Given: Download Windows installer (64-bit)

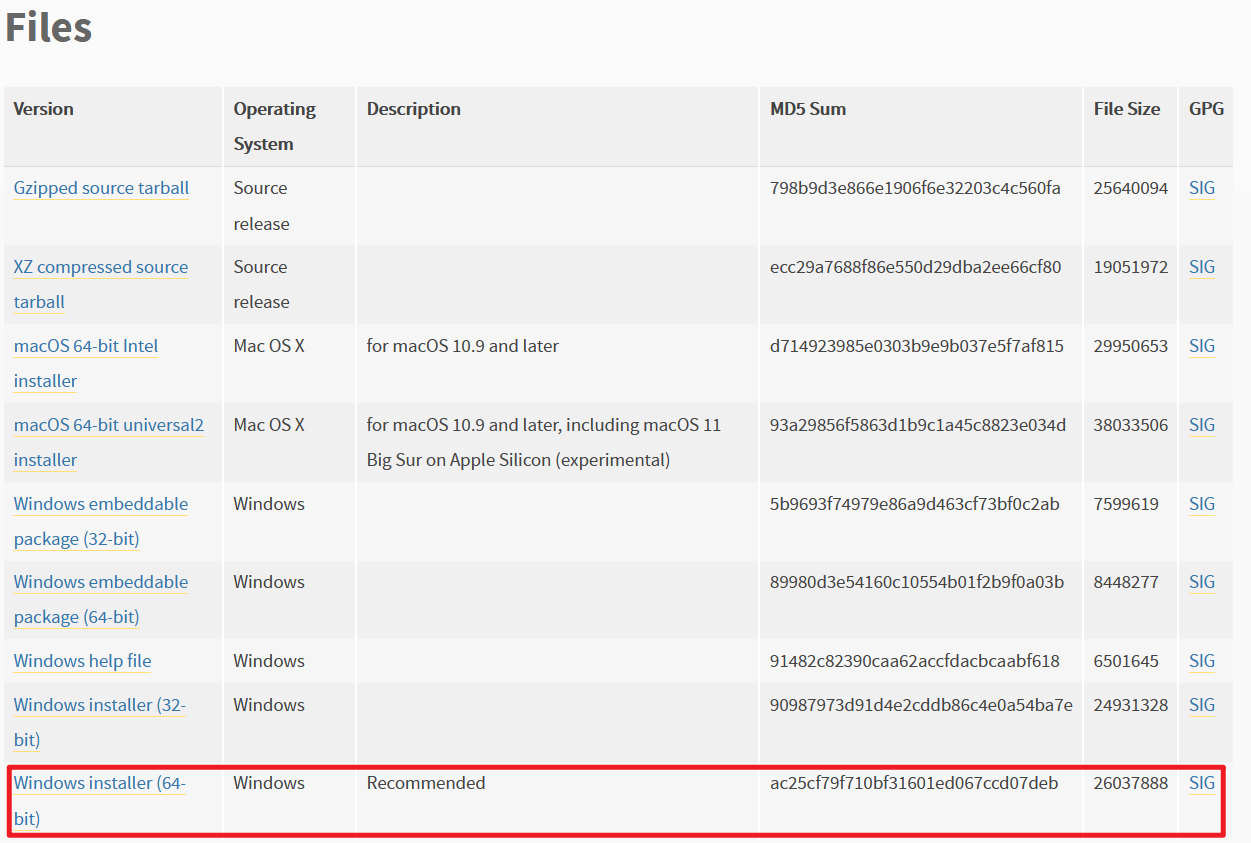Looking at the screenshot, I should pos(100,801).
